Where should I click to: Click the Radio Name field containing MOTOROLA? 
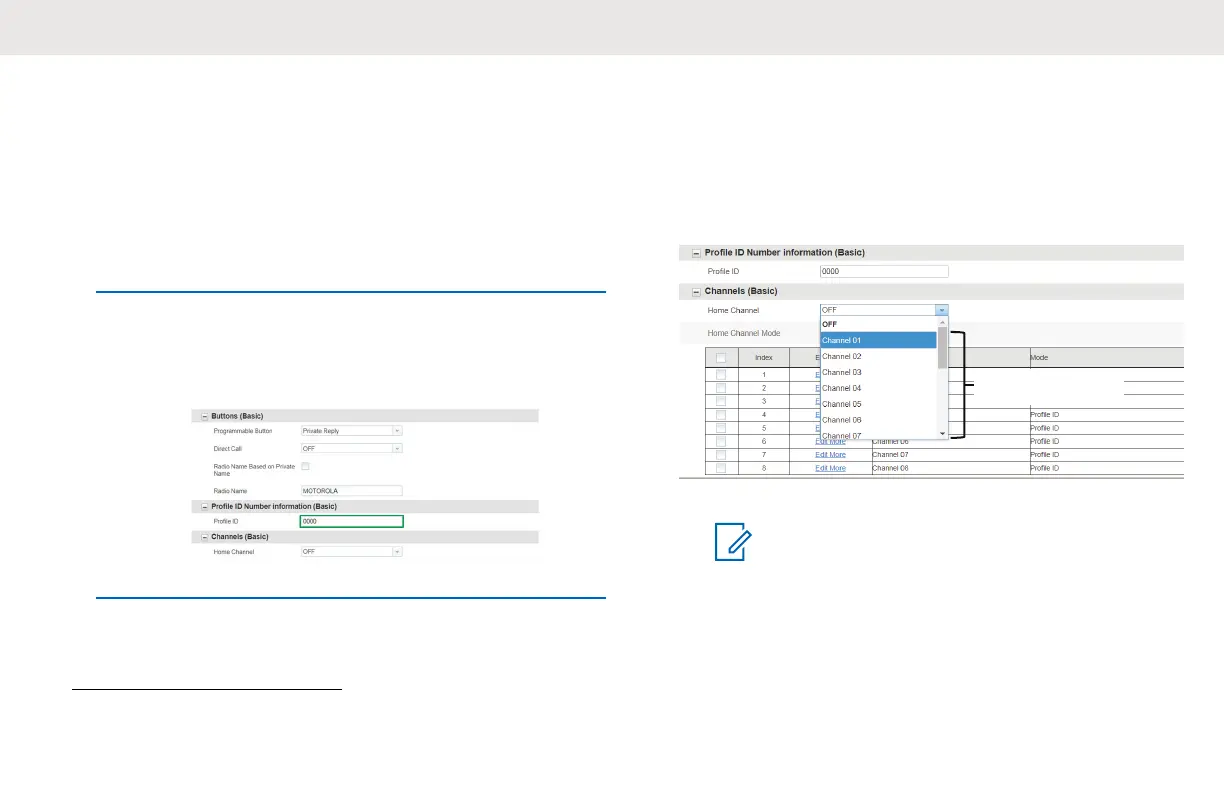click(351, 491)
